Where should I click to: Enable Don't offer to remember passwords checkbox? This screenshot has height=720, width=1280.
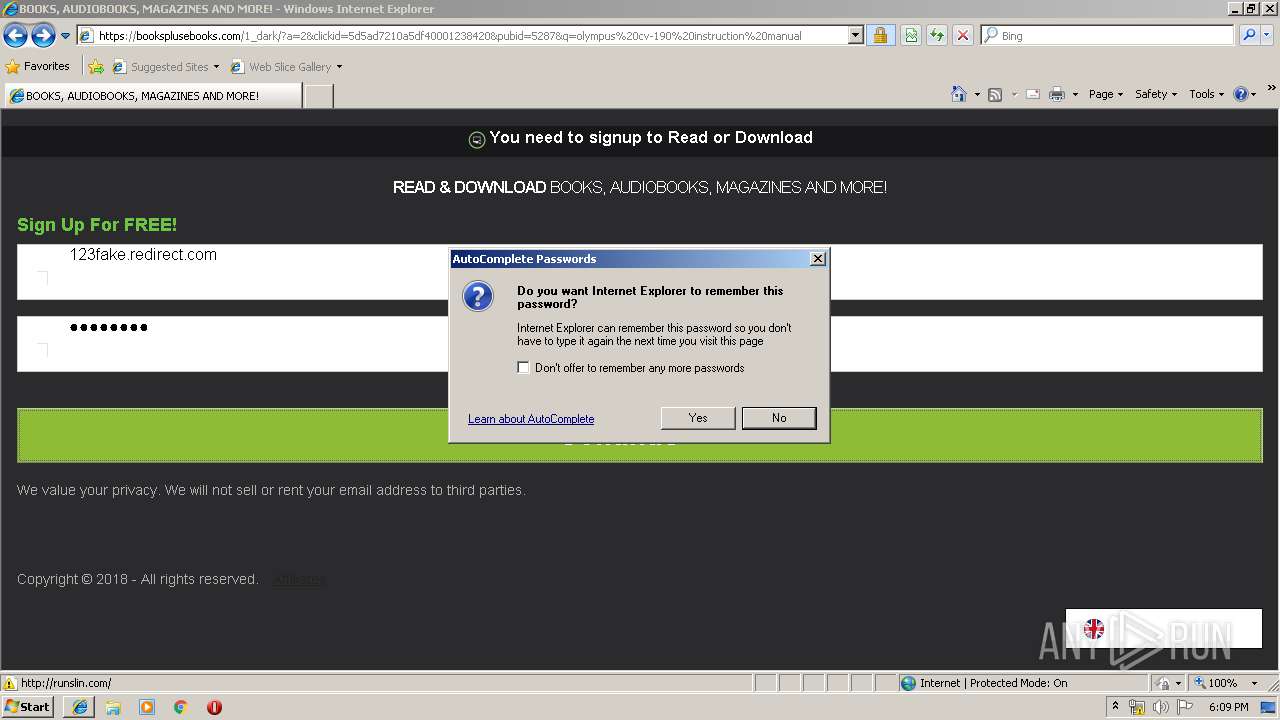[523, 368]
